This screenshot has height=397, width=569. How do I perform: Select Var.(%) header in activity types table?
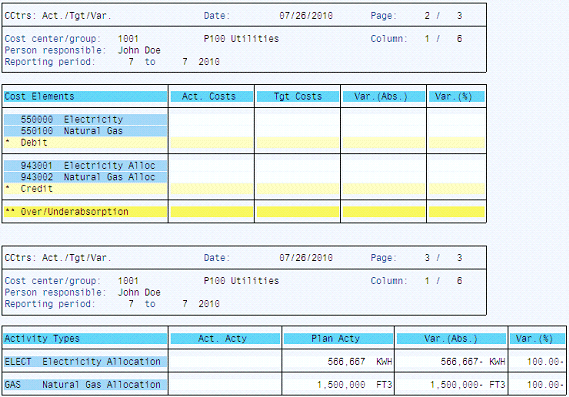(537, 339)
